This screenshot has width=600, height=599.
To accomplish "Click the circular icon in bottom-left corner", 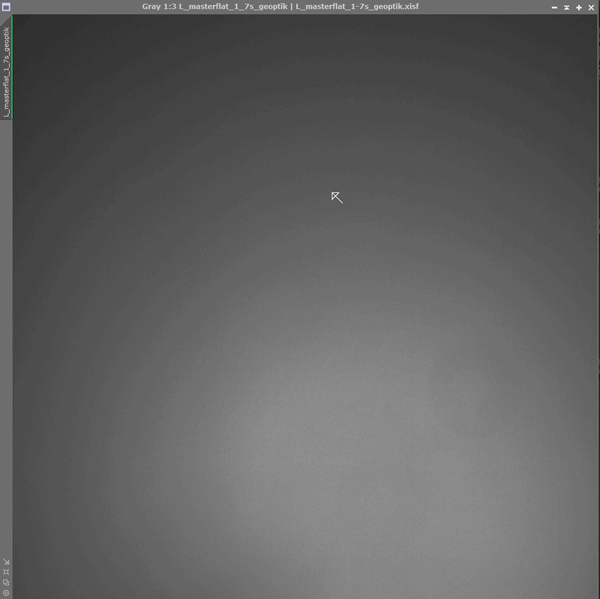I will (6, 592).
